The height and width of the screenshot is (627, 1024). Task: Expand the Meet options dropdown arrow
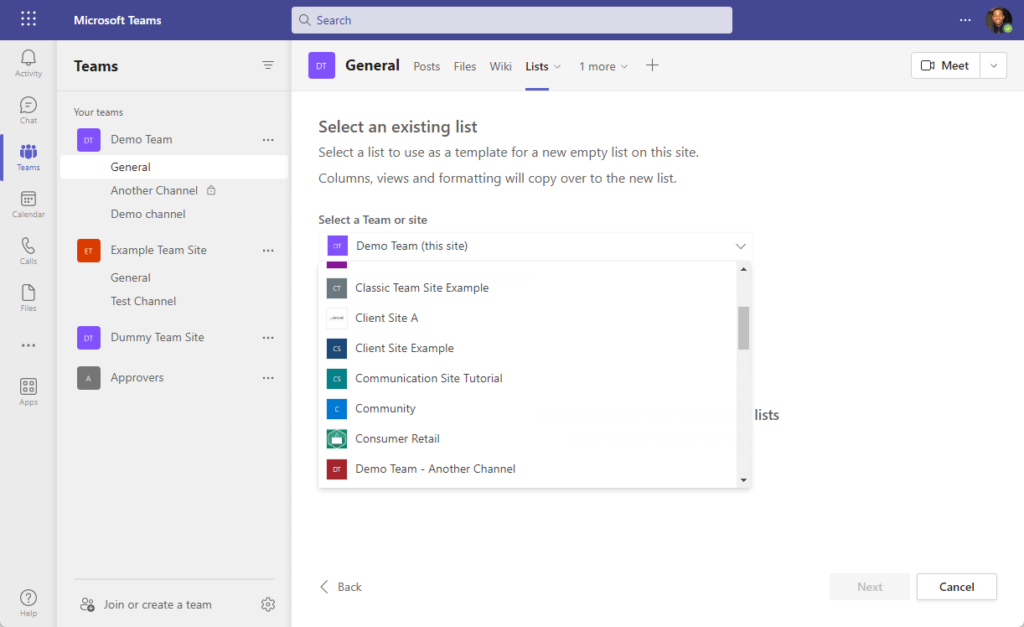pyautogui.click(x=993, y=65)
